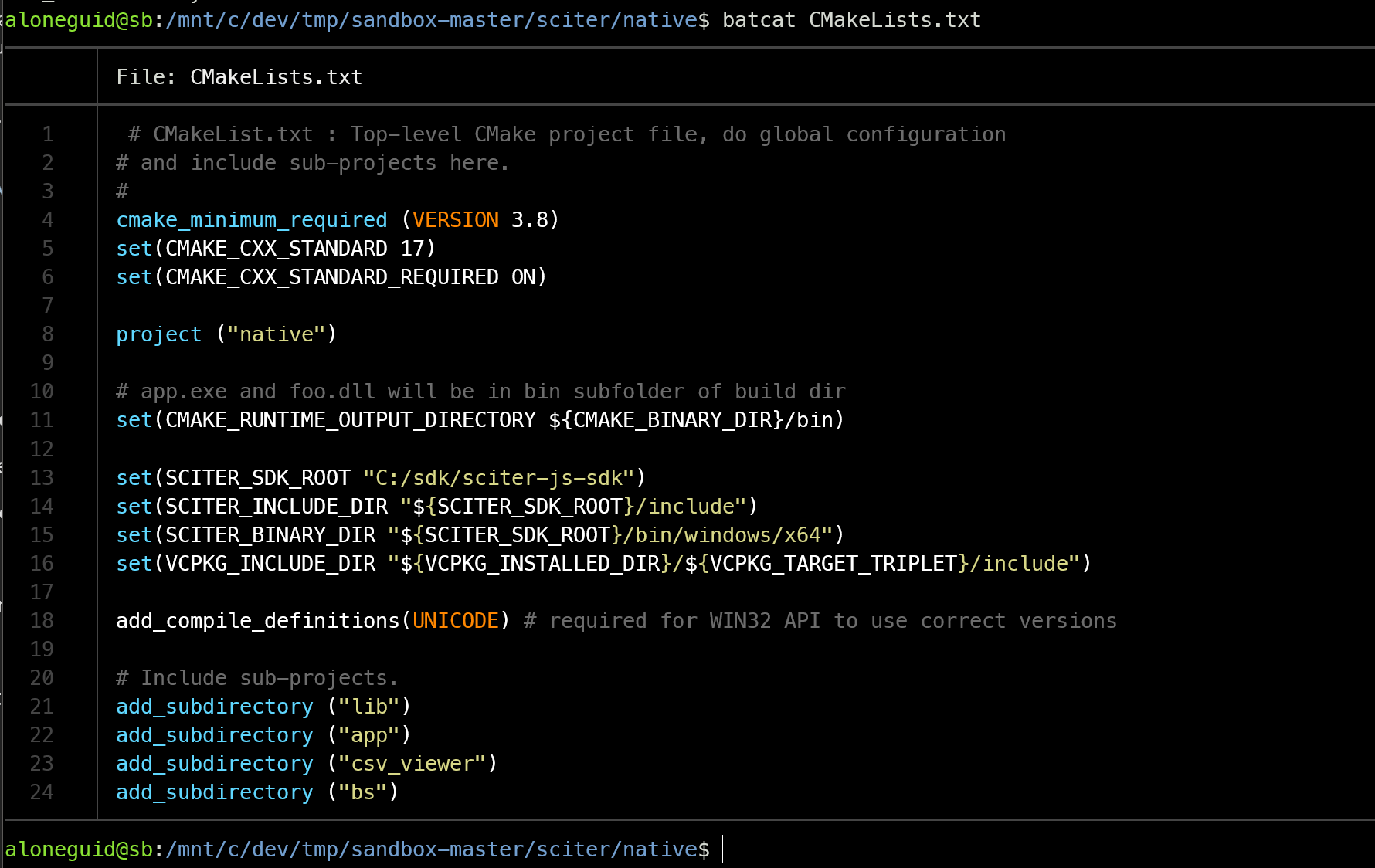The image size is (1375, 868).
Task: Click 'set(CMAKE_CXX_STANDARD 17)' line
Action: click(276, 249)
